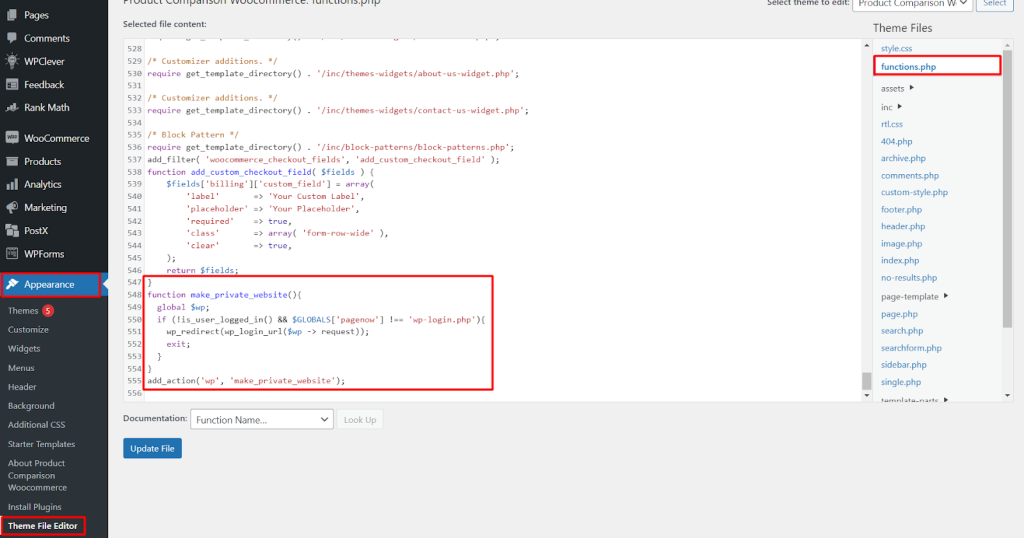
Task: Open functions.php theme file
Action: tap(908, 67)
